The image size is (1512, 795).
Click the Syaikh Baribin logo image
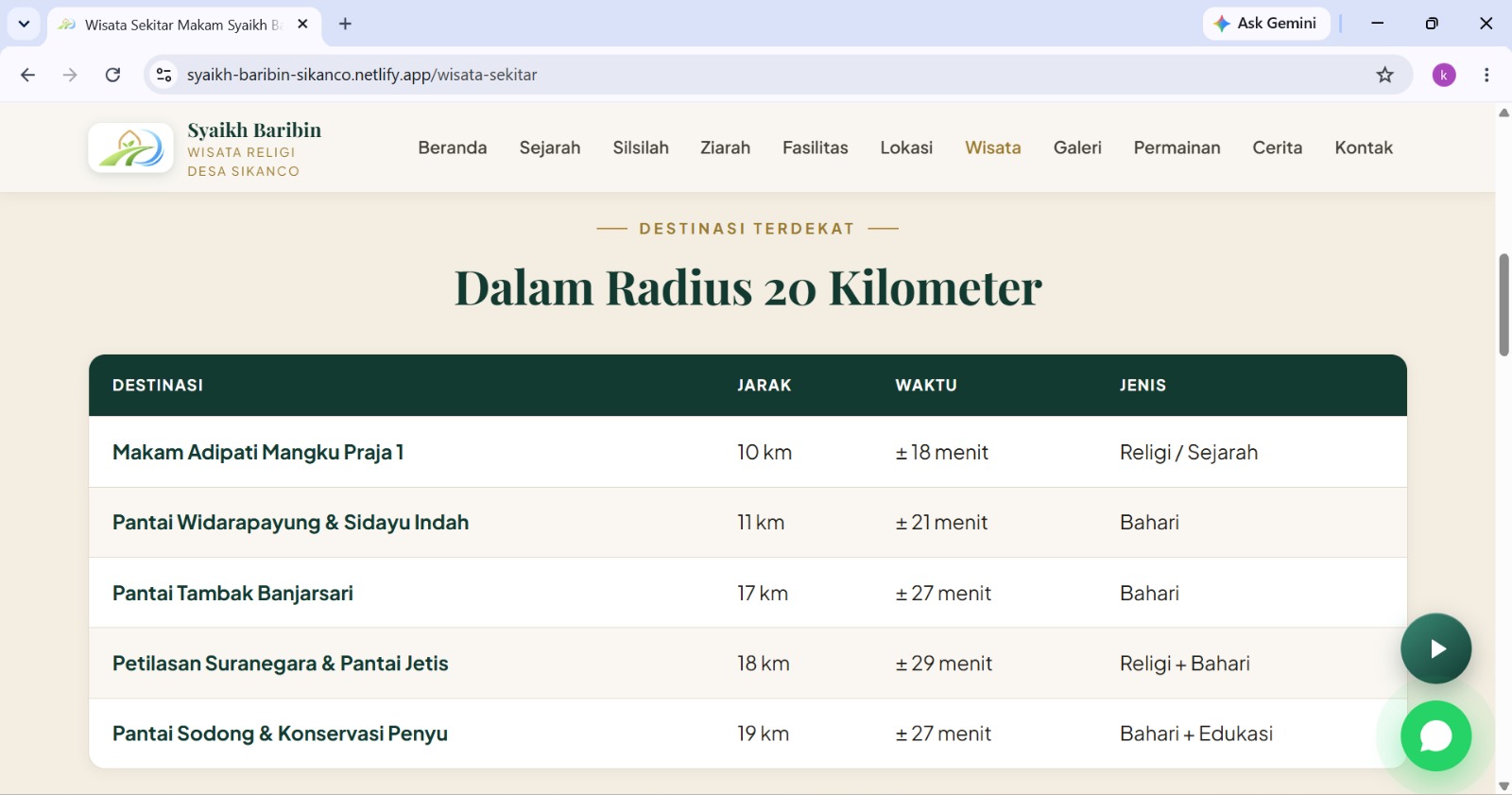[130, 147]
